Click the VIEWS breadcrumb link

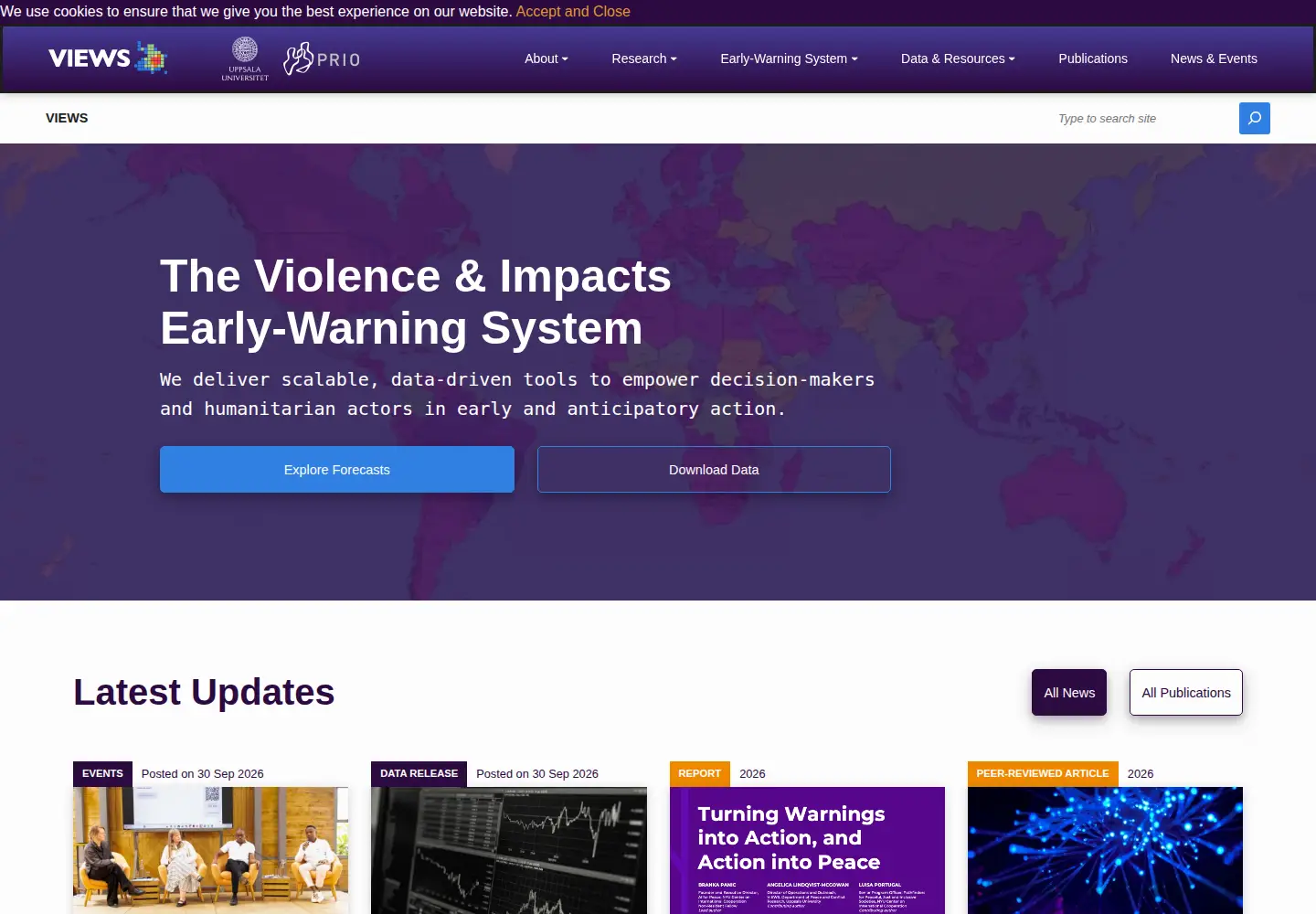[67, 118]
